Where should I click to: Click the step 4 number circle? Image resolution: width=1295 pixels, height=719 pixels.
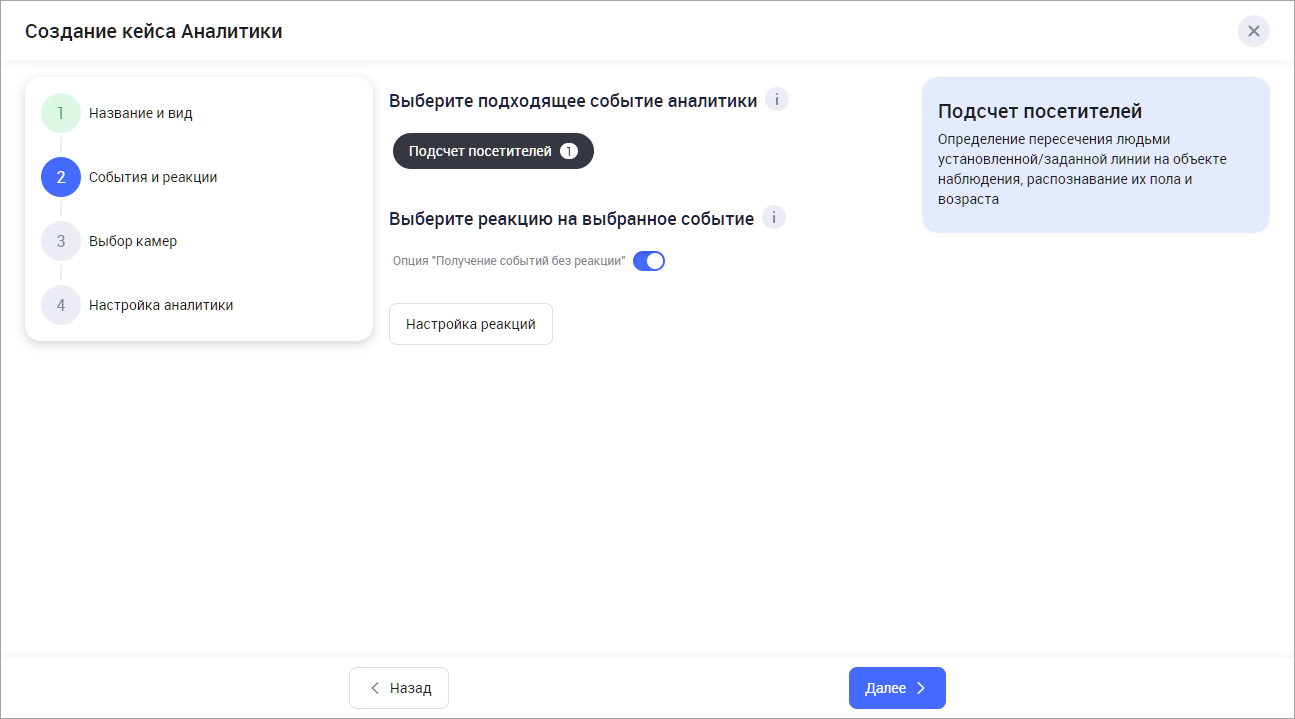pos(61,305)
